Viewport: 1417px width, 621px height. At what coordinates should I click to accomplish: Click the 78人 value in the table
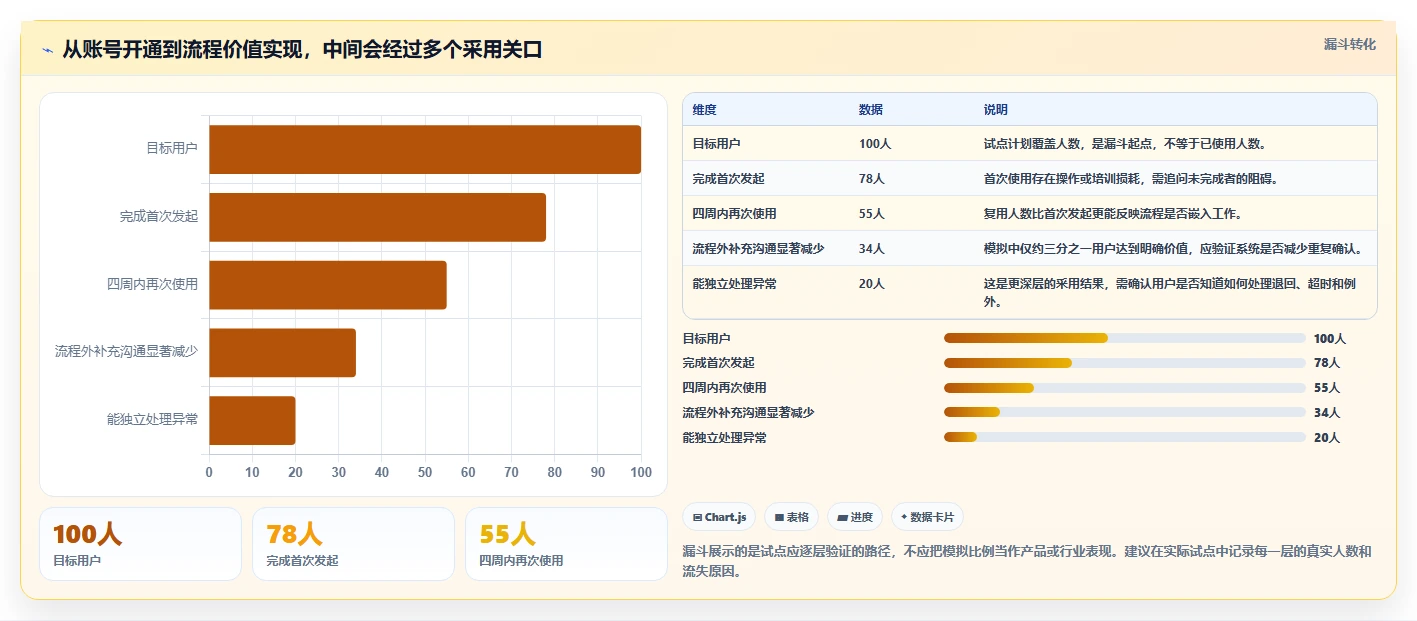click(x=872, y=179)
